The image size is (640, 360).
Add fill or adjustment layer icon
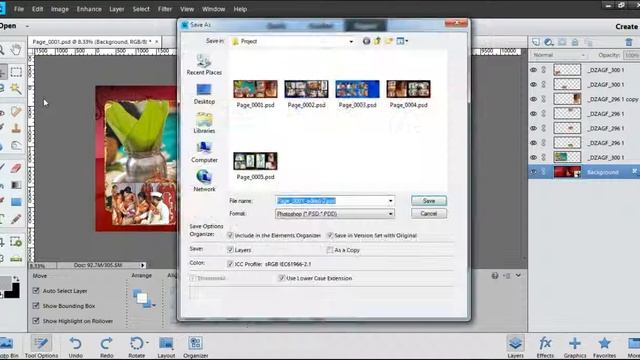pos(549,42)
